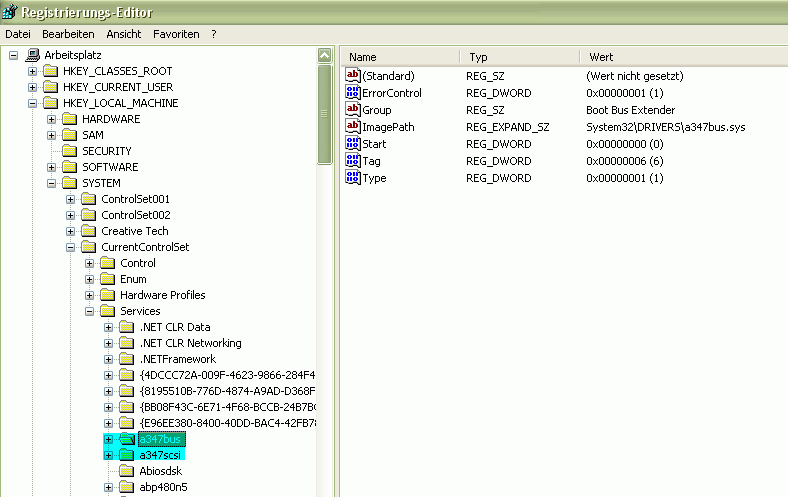Screen dimensions: 788x497
Task: Select the .NET CLR Data key
Action: [x=175, y=327]
